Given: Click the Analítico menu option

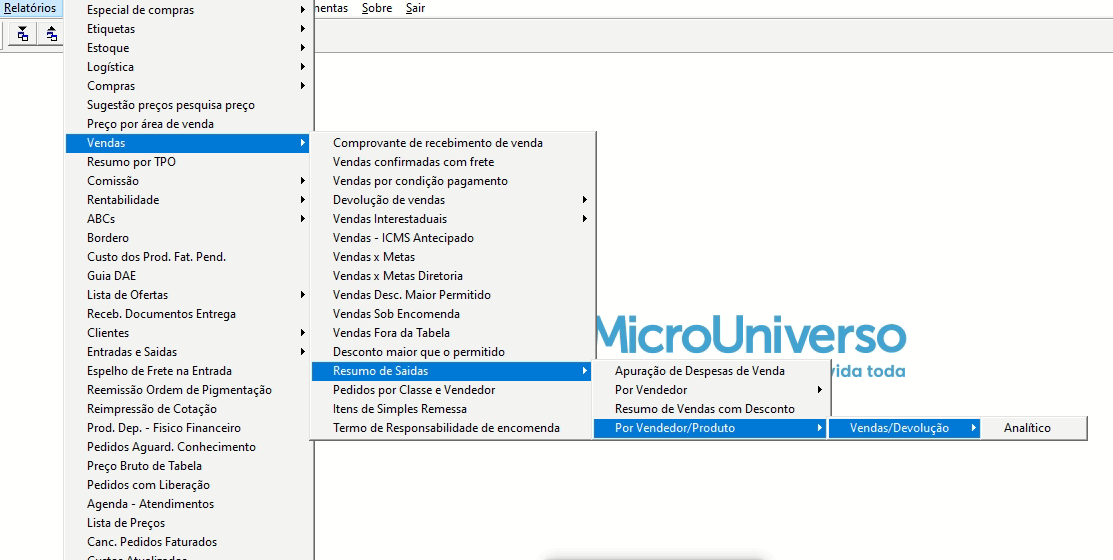Looking at the screenshot, I should (1034, 428).
